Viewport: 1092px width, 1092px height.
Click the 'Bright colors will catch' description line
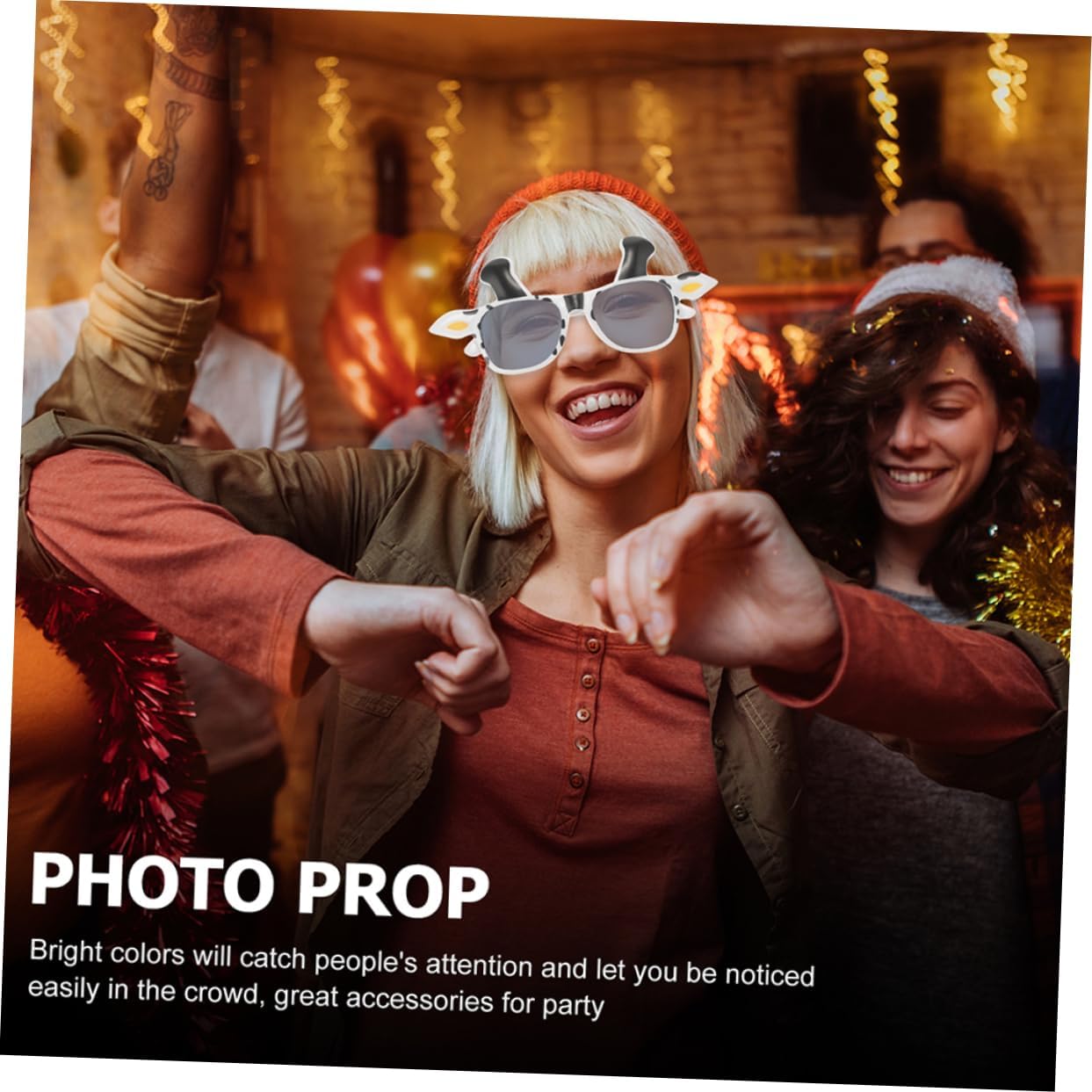[422, 963]
